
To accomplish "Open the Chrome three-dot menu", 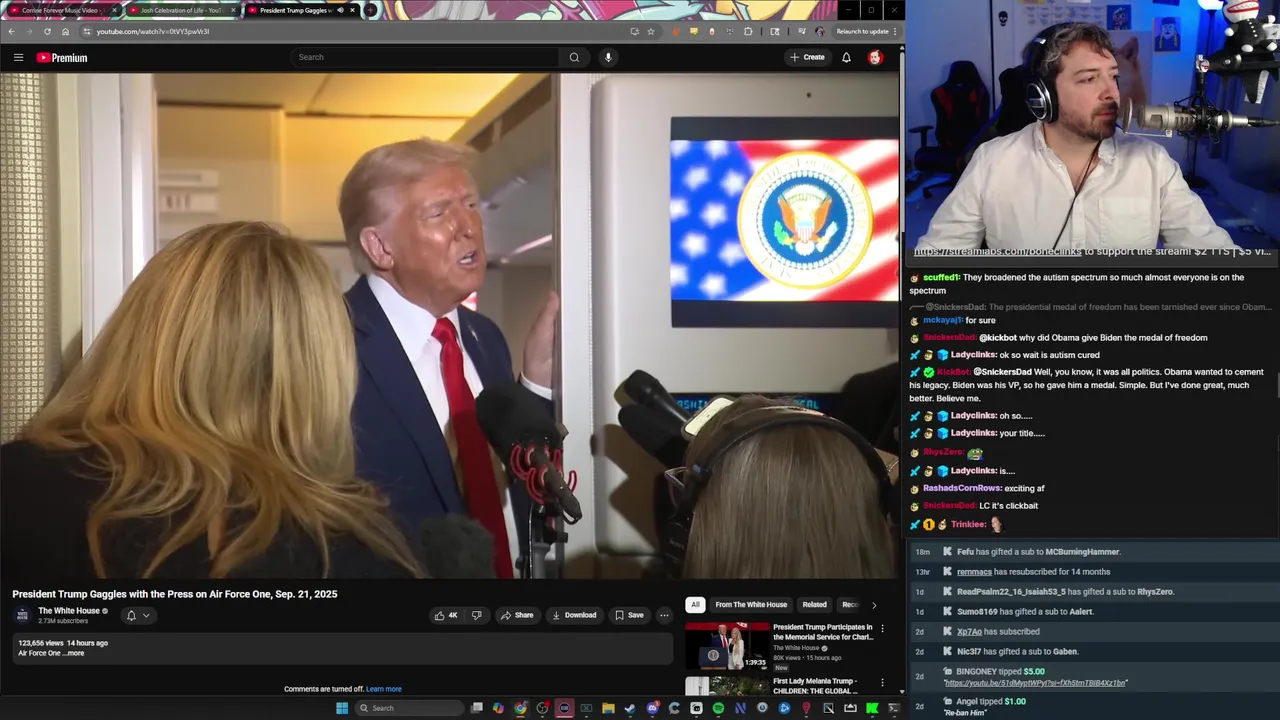I will 895,31.
